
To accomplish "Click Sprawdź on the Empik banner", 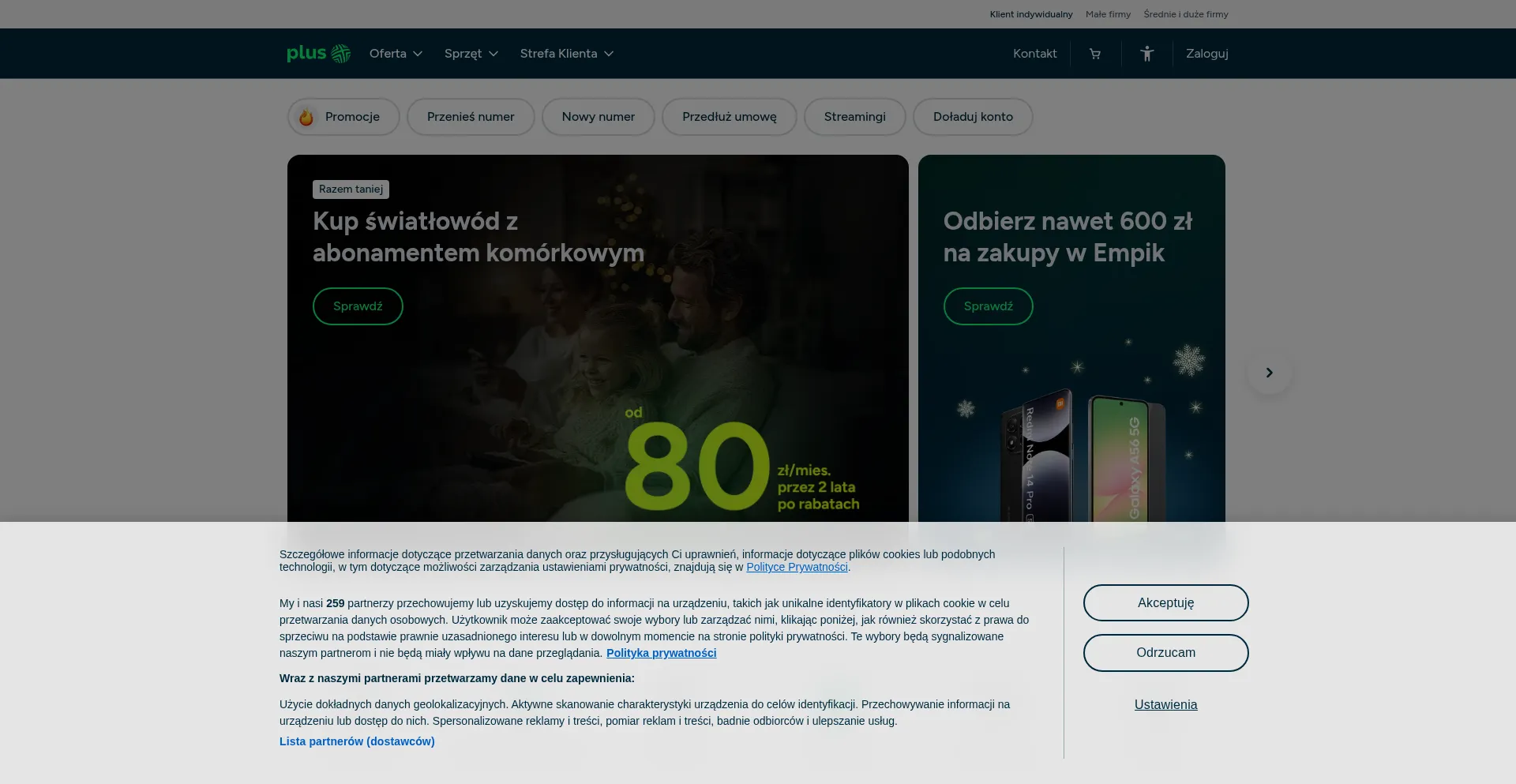I will click(988, 306).
